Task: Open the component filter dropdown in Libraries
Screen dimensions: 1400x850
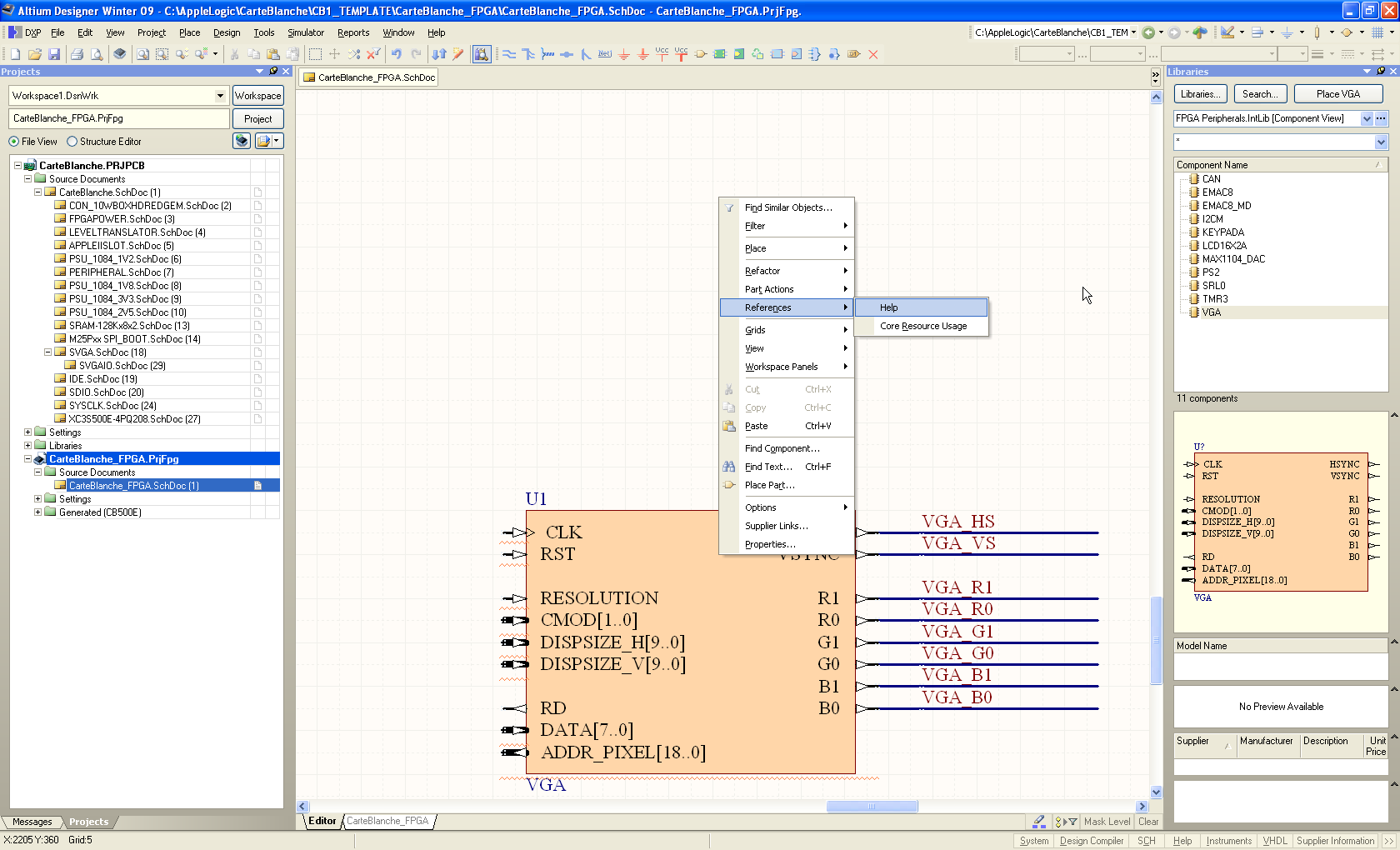Action: pos(1381,142)
